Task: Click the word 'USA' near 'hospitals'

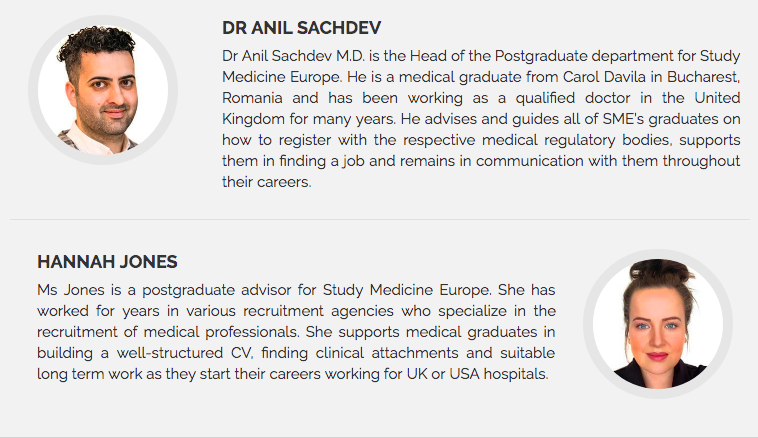Action: coord(465,374)
